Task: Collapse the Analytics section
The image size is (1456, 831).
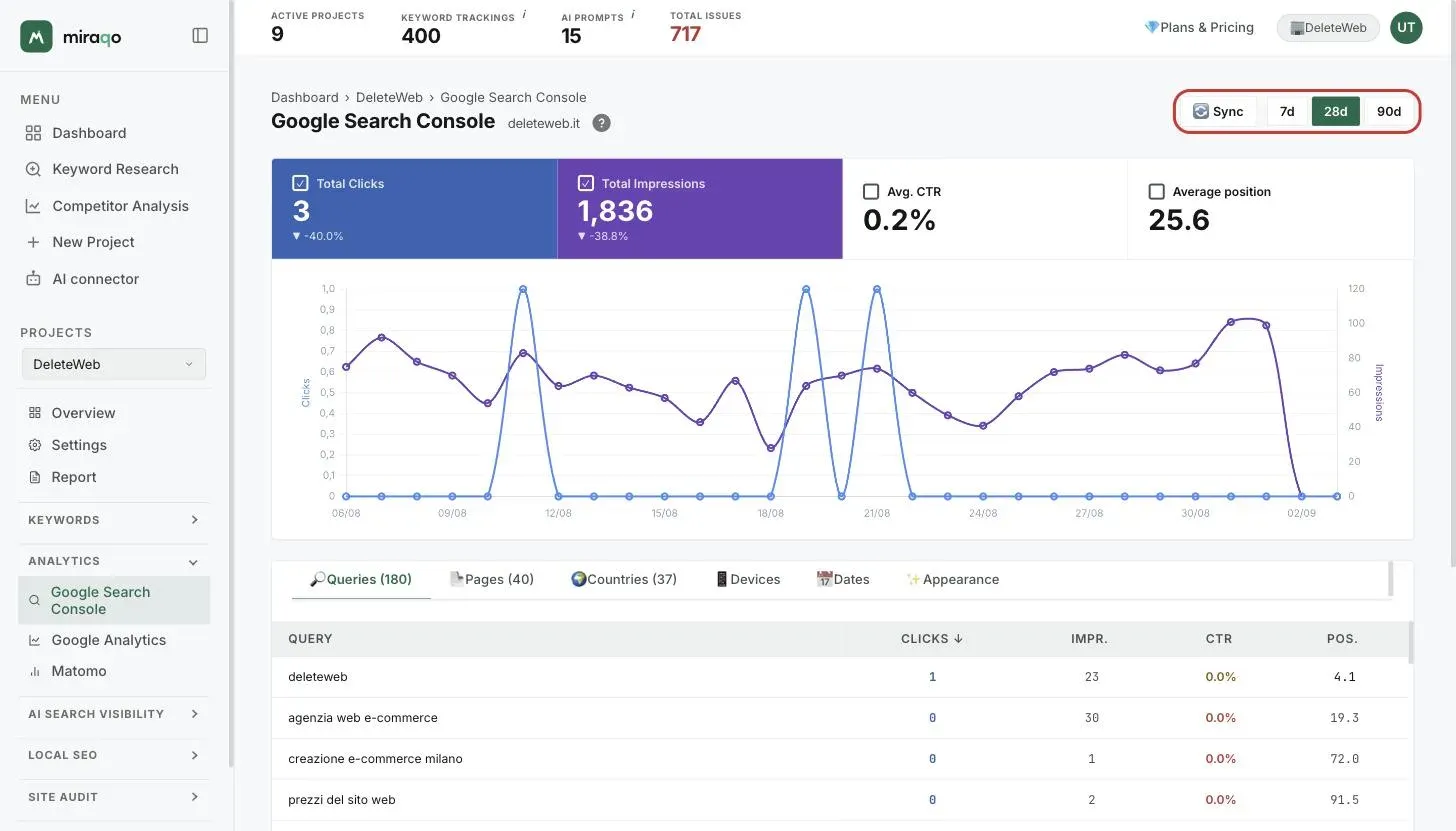Action: tap(114, 561)
